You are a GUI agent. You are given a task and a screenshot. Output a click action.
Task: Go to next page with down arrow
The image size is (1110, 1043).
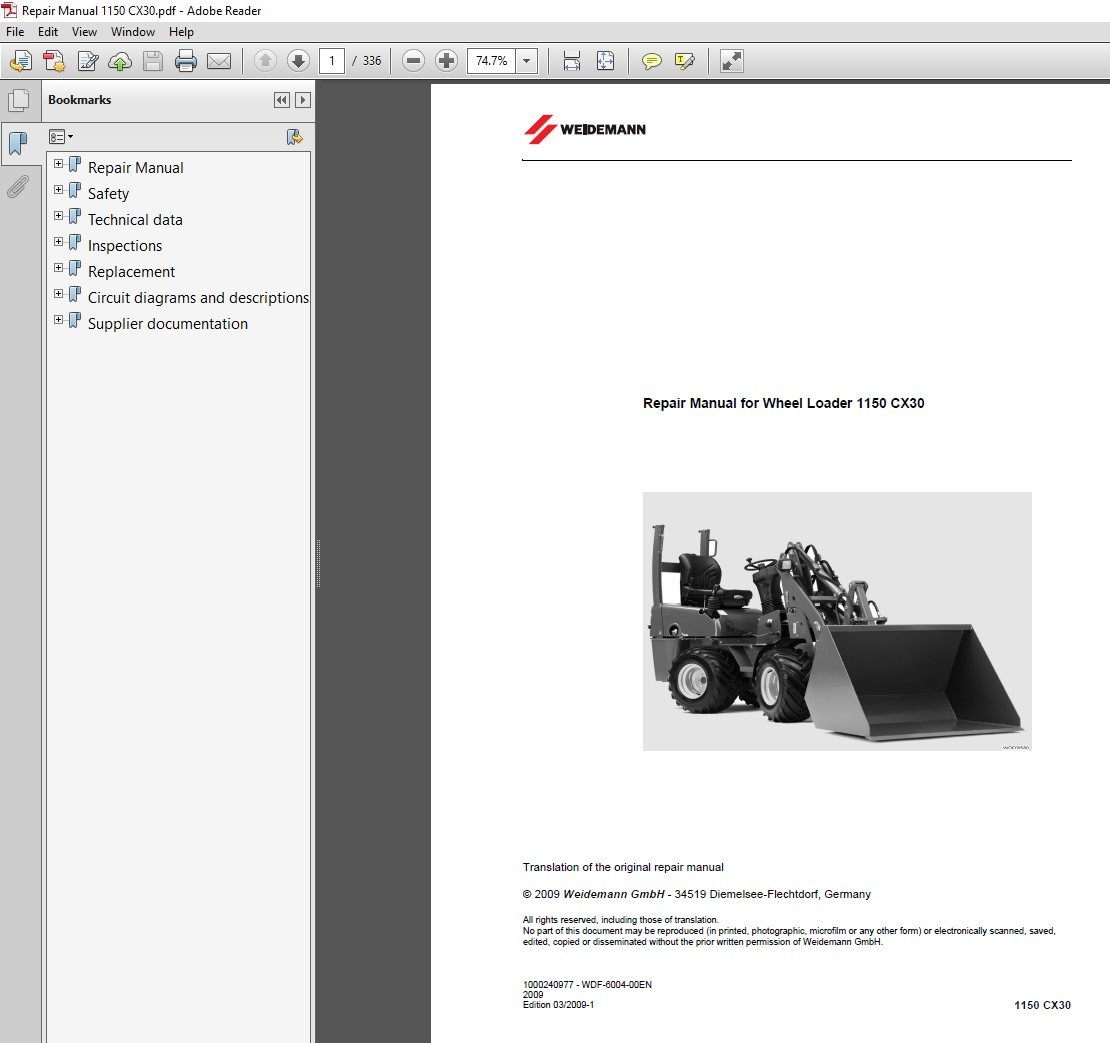click(x=298, y=62)
